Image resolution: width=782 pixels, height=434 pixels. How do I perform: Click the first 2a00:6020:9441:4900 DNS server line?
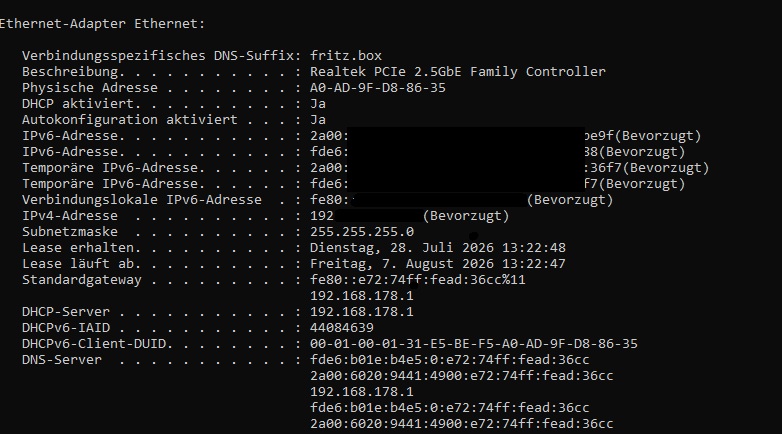461,376
